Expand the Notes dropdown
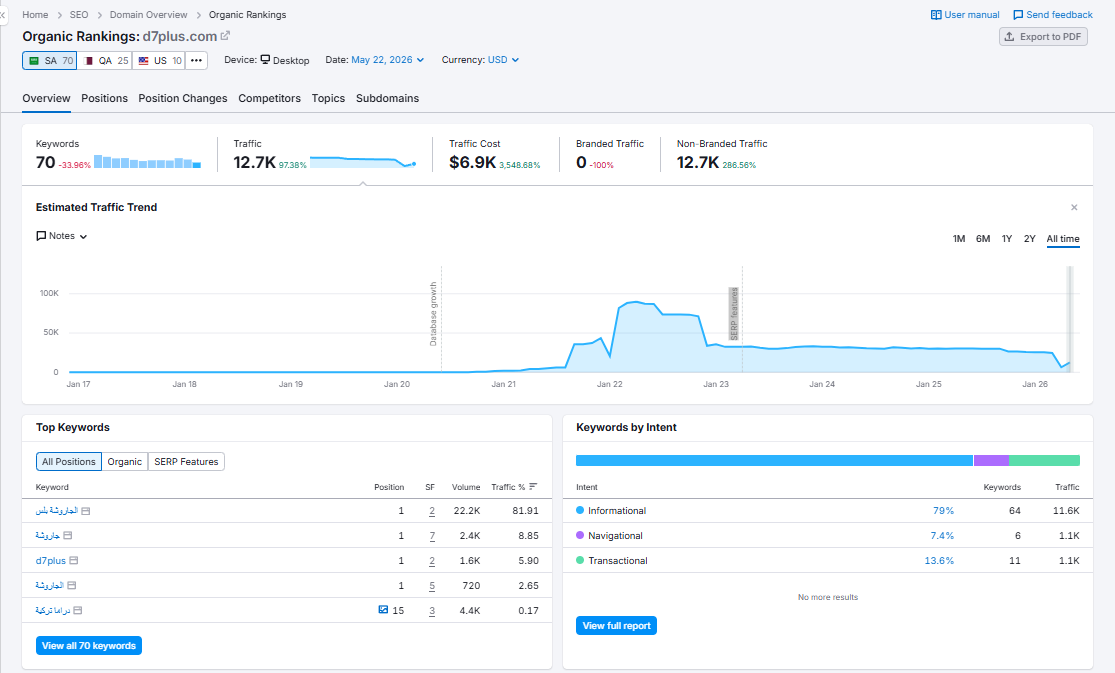The width and height of the screenshot is (1115, 673). pos(62,236)
